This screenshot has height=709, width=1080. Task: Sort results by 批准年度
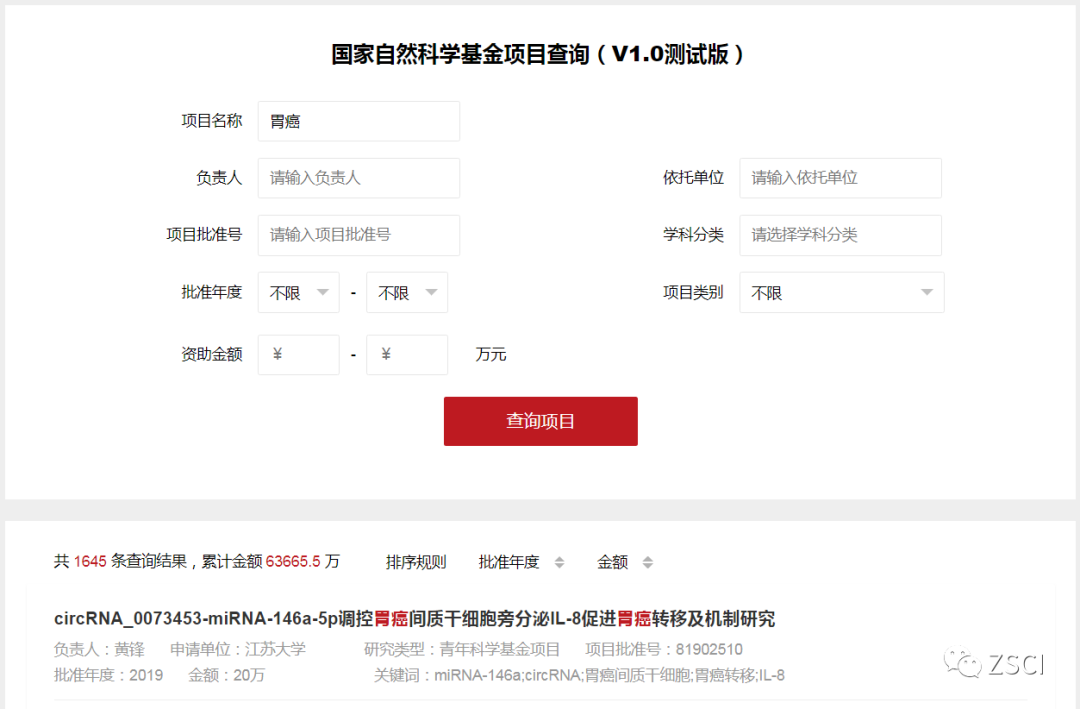[x=521, y=562]
